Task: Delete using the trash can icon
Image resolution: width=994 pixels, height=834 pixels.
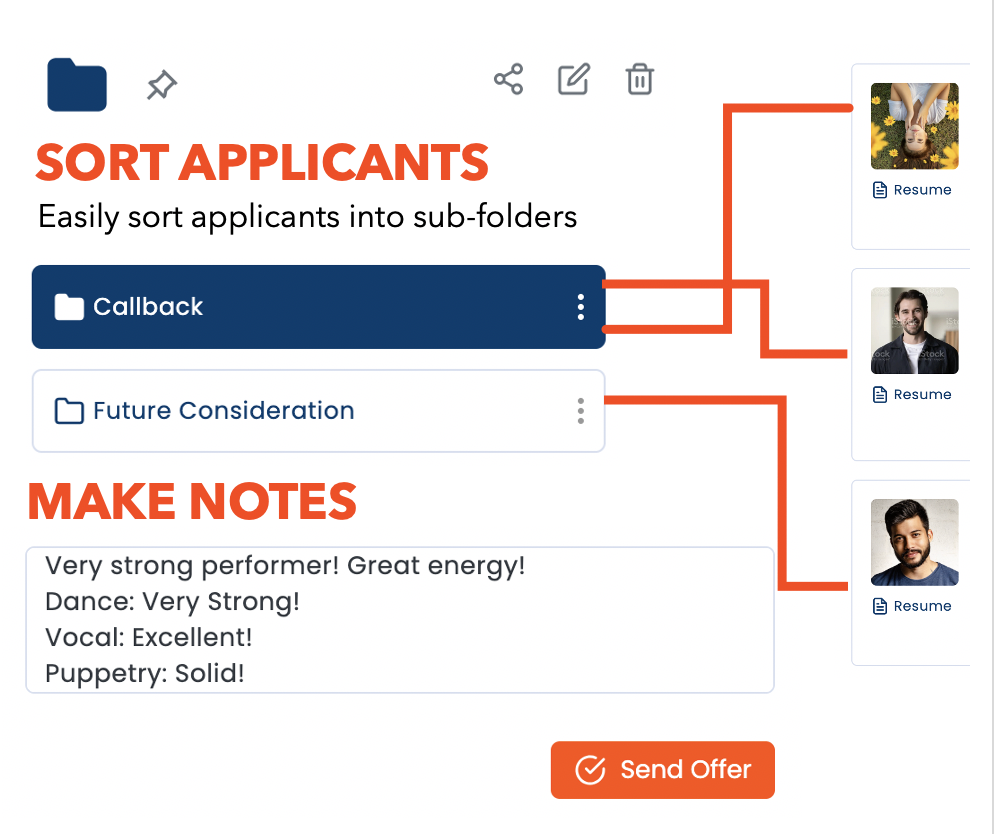Action: click(x=640, y=79)
